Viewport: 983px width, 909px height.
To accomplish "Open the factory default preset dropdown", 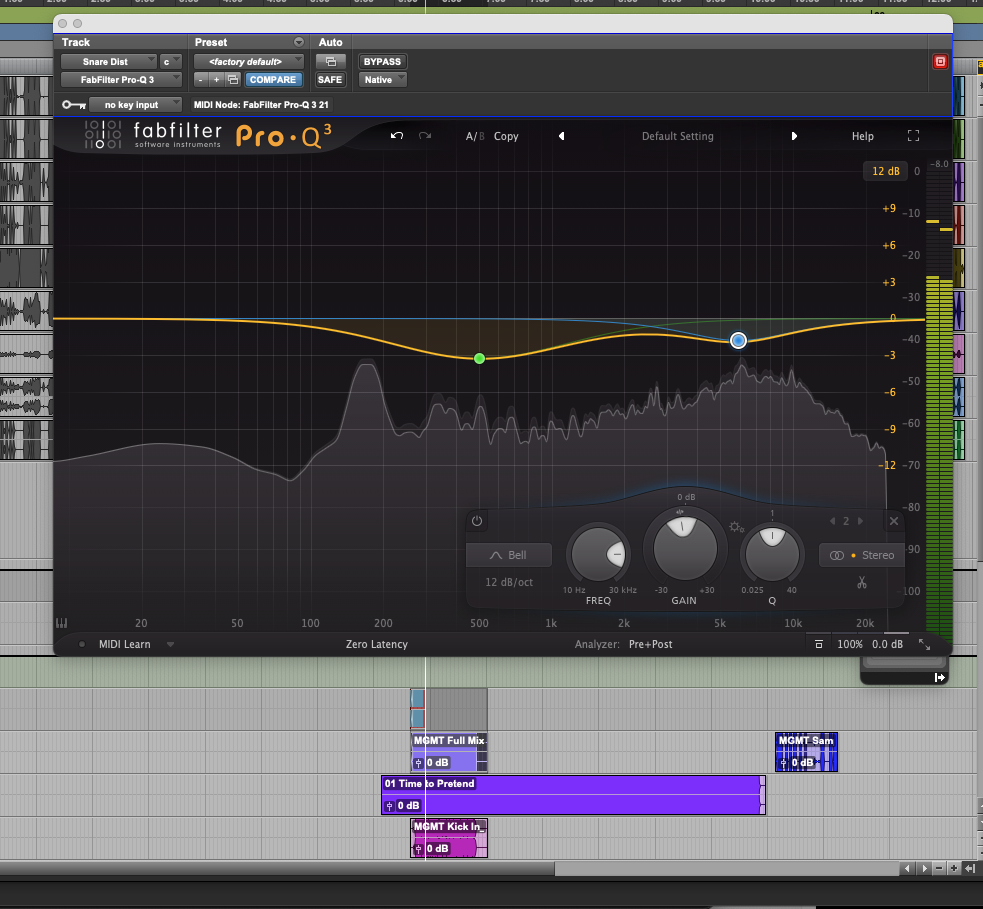I will coord(249,61).
